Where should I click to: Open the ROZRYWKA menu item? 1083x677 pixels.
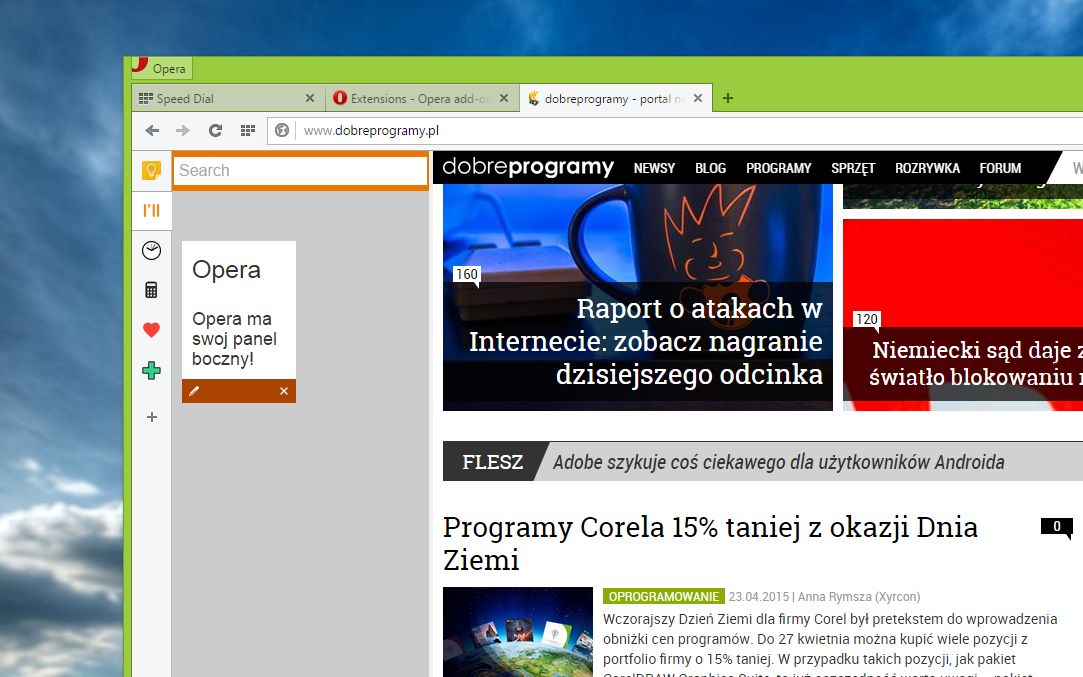927,168
